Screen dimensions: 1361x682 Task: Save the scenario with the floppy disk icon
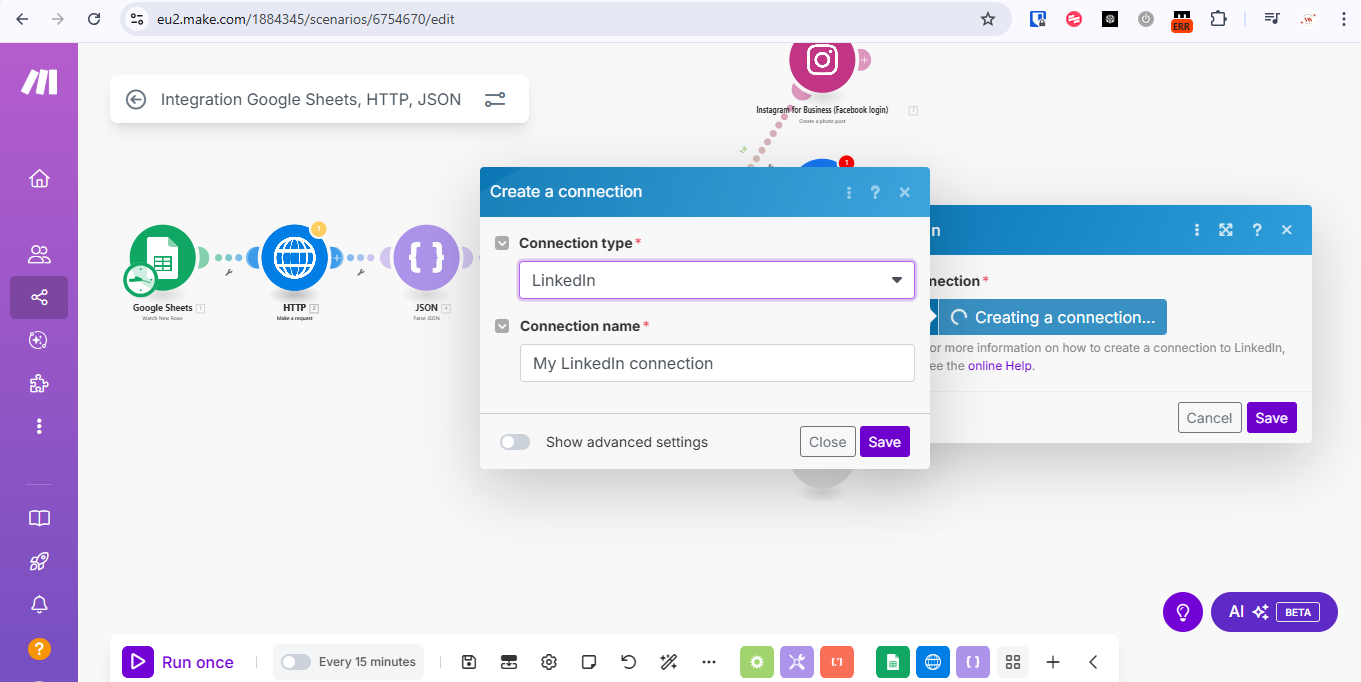pos(469,662)
